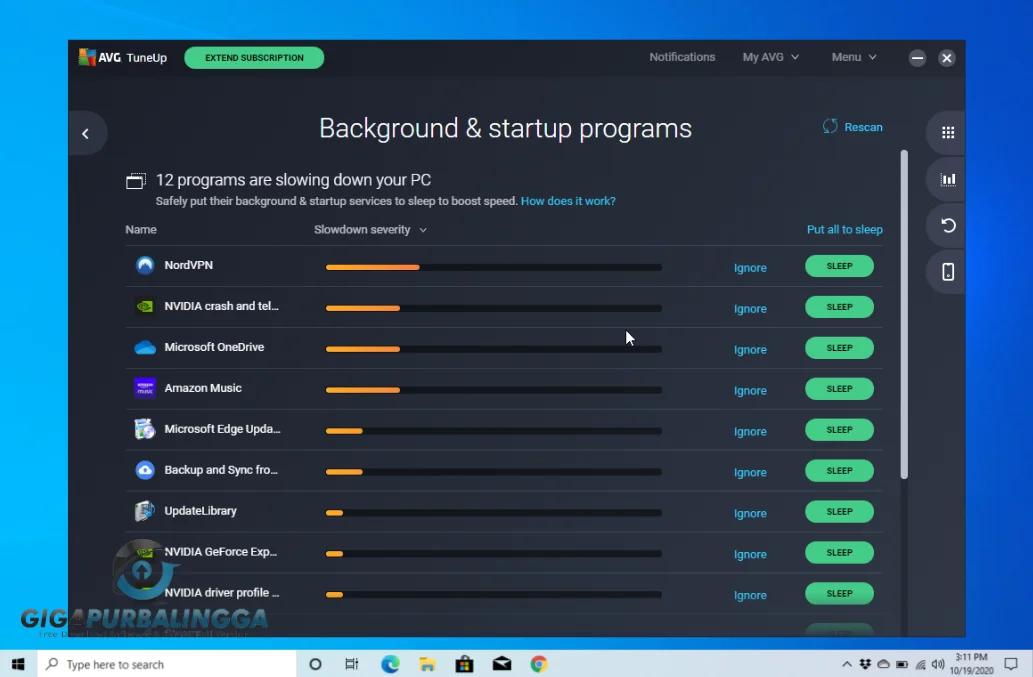Open Google Chrome from the taskbar

pos(538,663)
